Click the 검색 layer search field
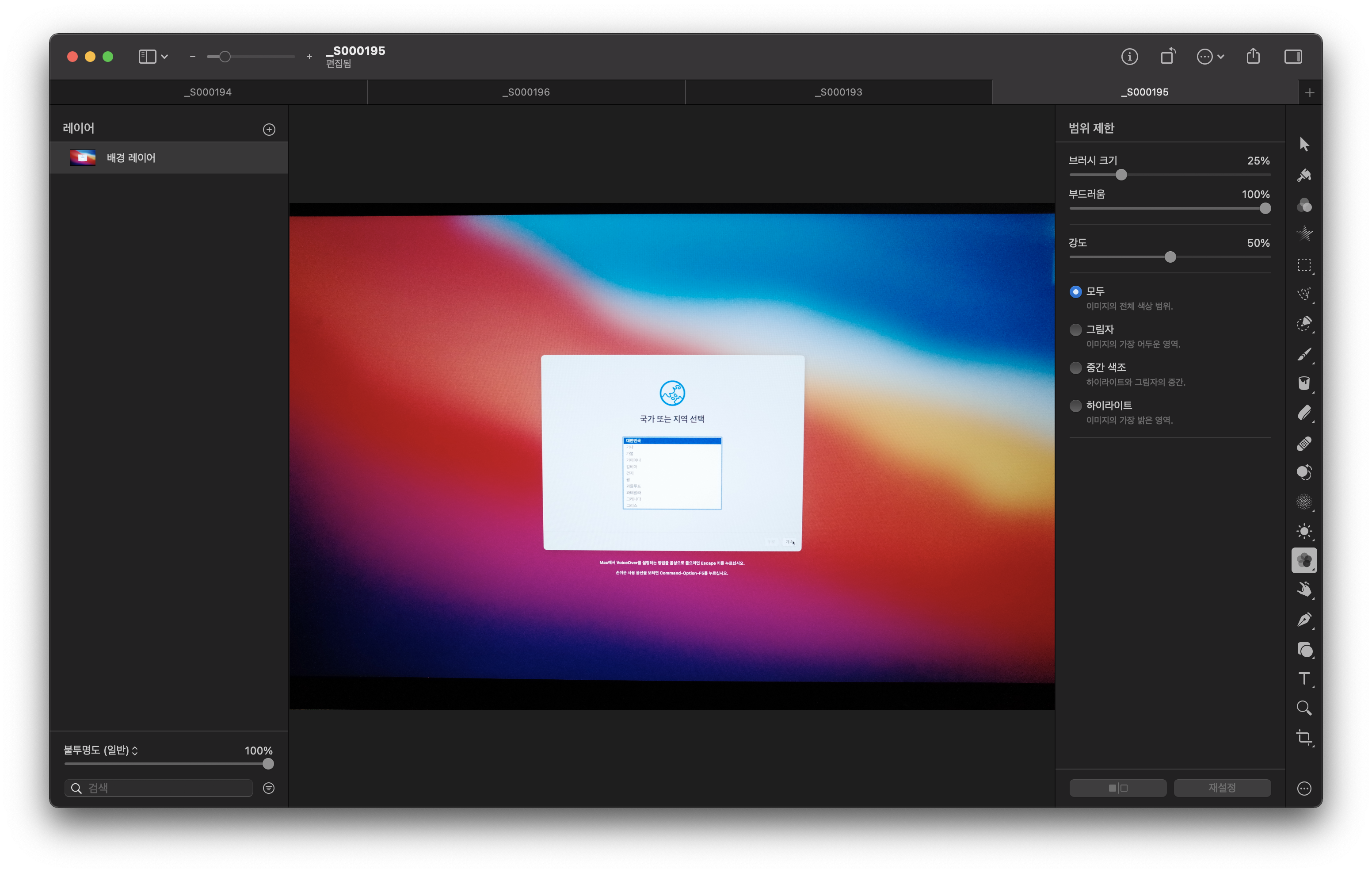1372x873 pixels. coord(165,788)
